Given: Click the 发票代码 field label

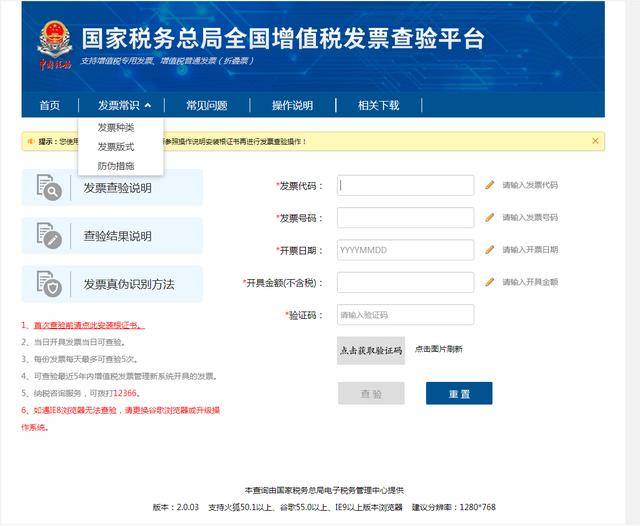Looking at the screenshot, I should click(300, 186).
